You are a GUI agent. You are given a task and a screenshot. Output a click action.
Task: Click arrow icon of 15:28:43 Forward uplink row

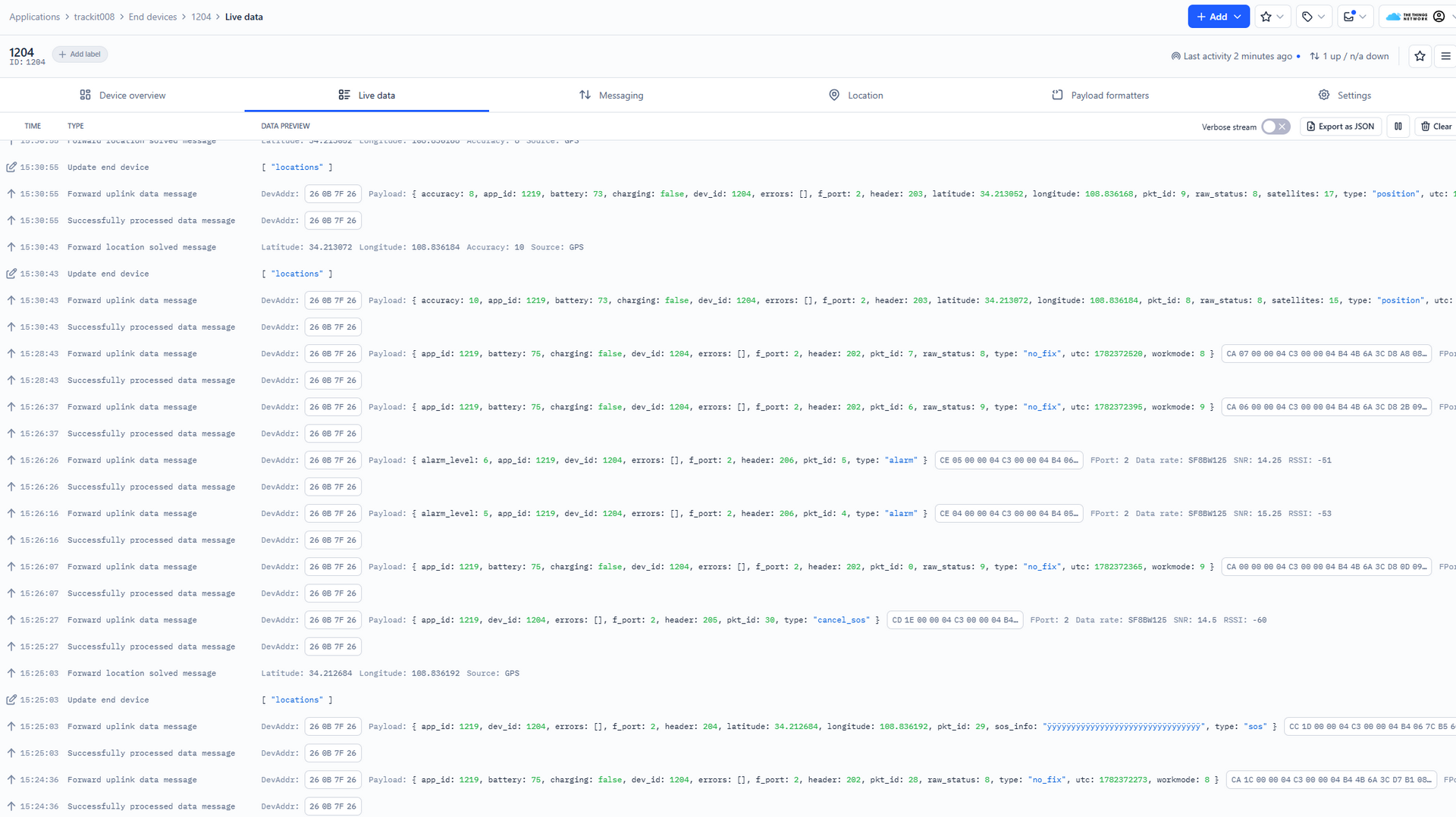pos(11,354)
